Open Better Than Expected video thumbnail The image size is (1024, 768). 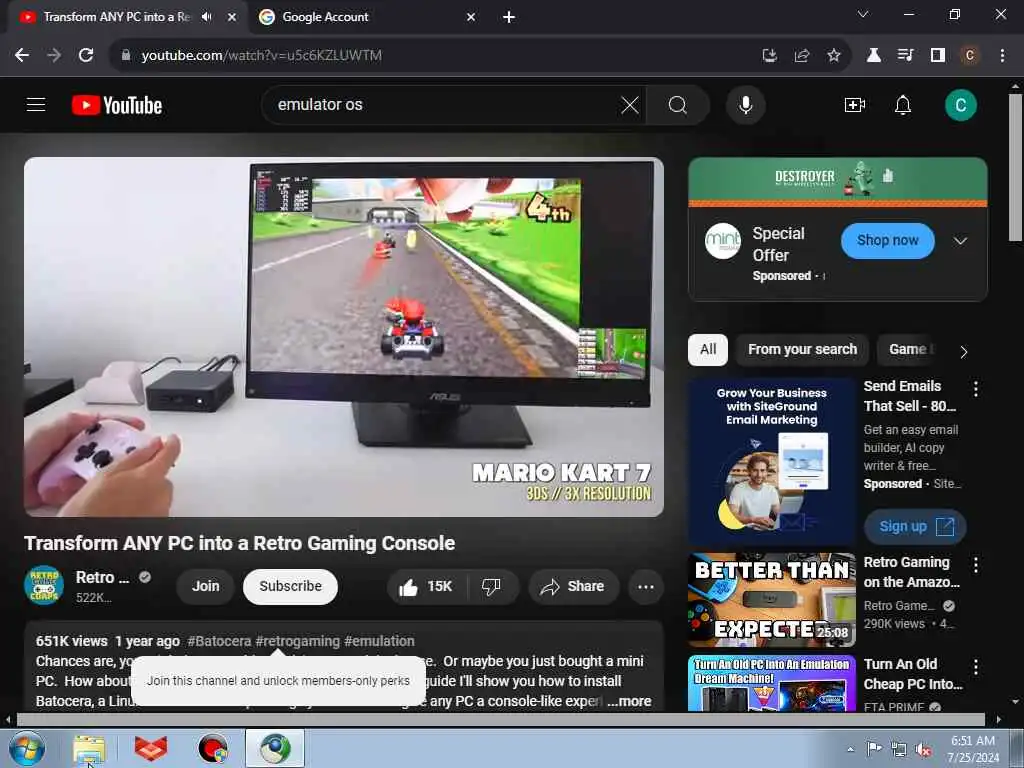click(771, 600)
